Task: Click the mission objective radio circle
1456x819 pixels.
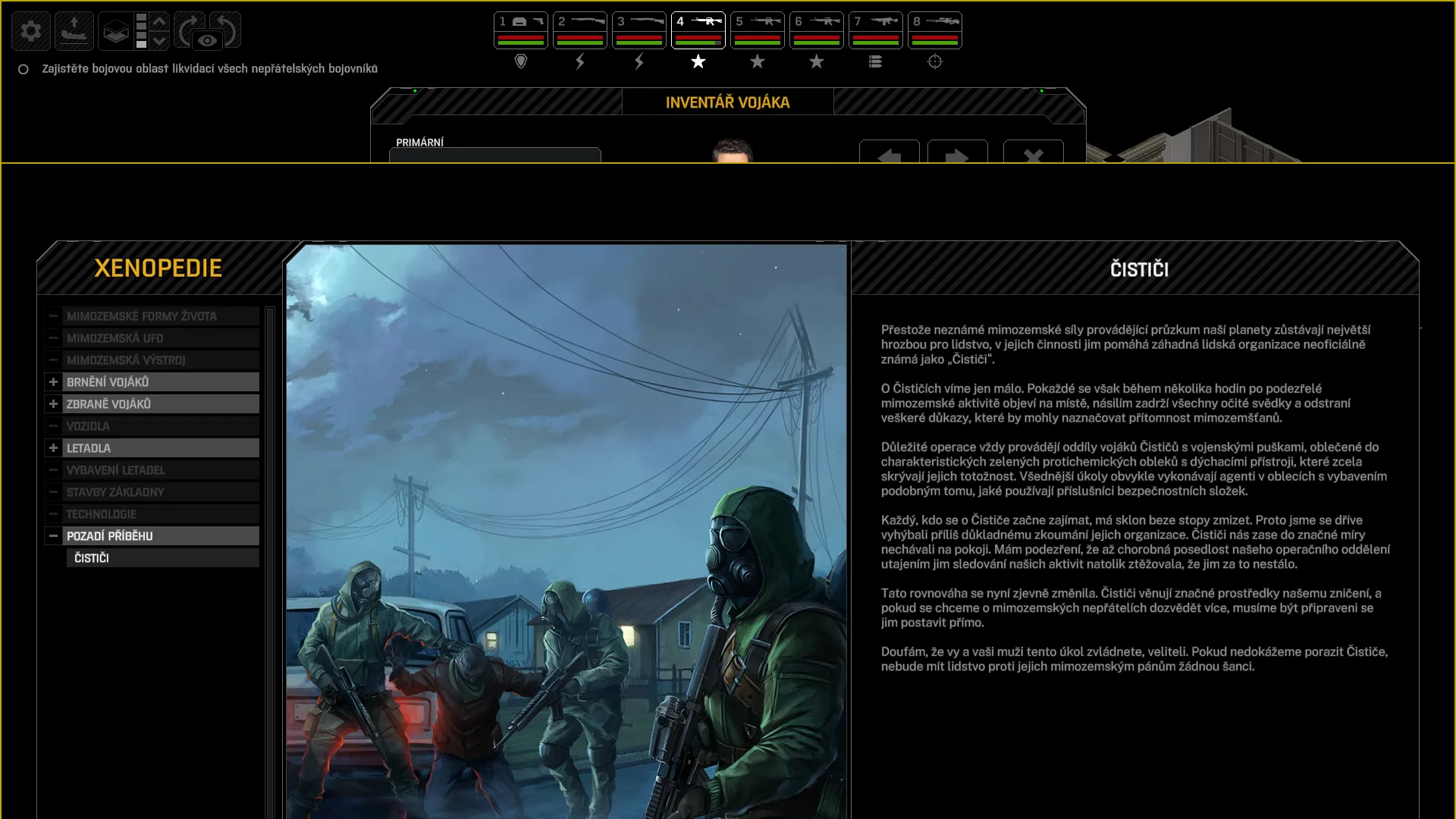Action: [24, 69]
